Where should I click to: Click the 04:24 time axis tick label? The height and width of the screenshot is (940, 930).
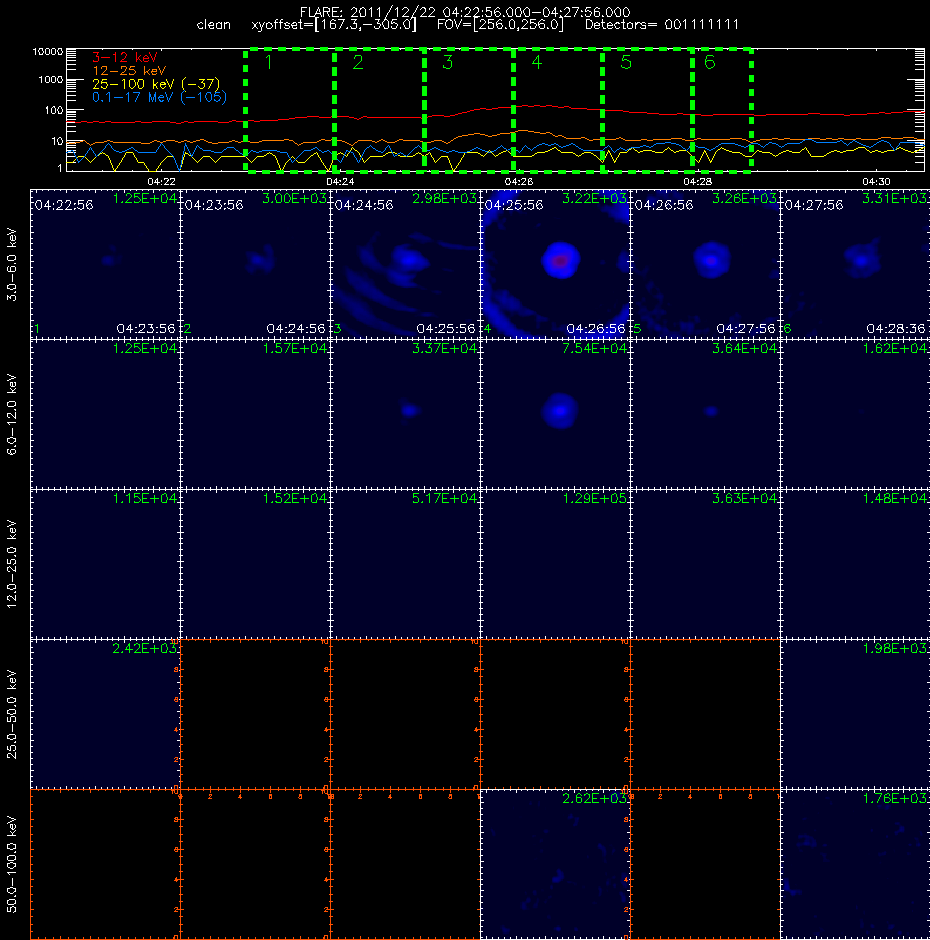340,181
